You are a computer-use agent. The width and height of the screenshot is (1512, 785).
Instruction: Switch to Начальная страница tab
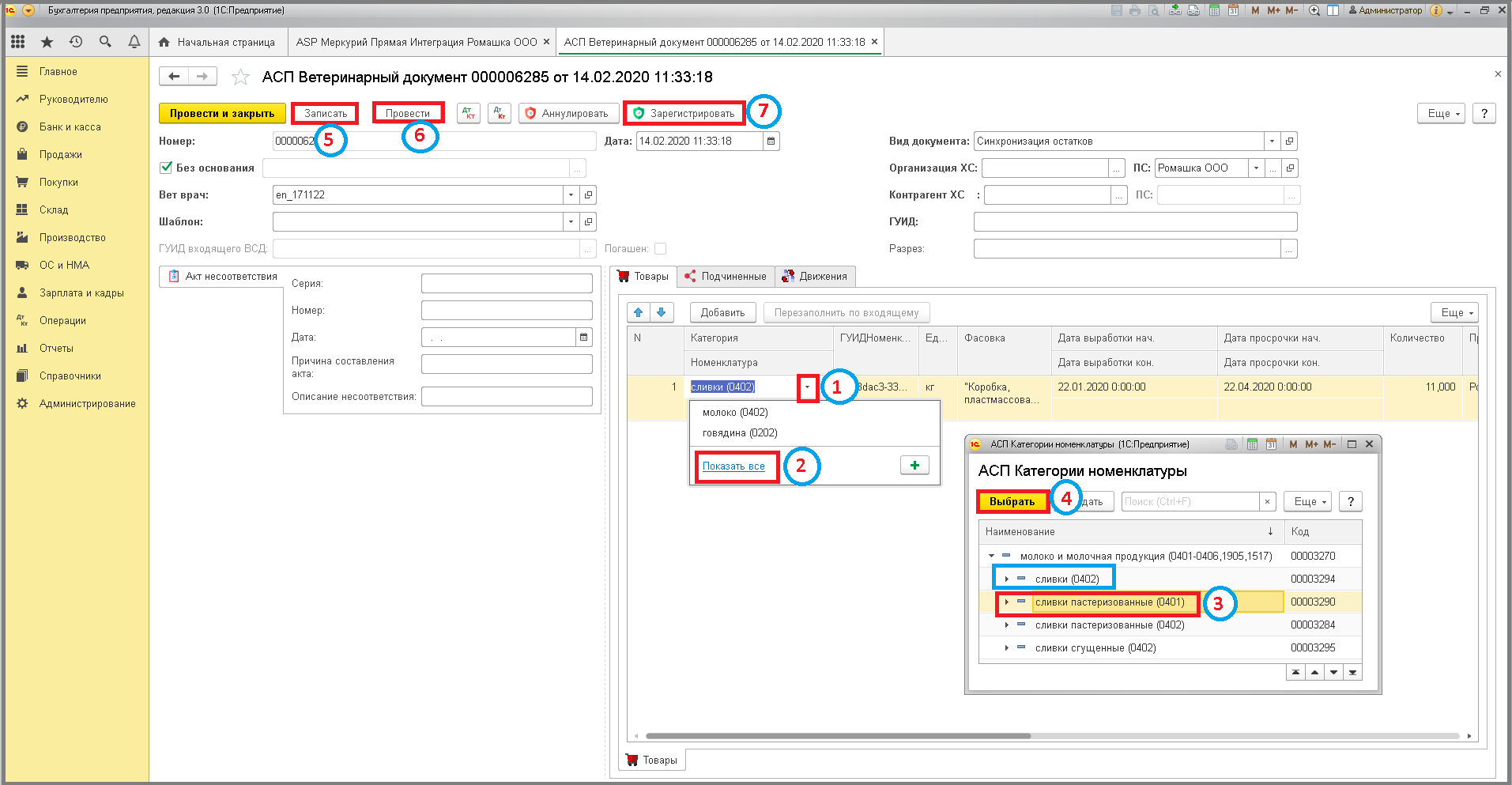click(217, 42)
